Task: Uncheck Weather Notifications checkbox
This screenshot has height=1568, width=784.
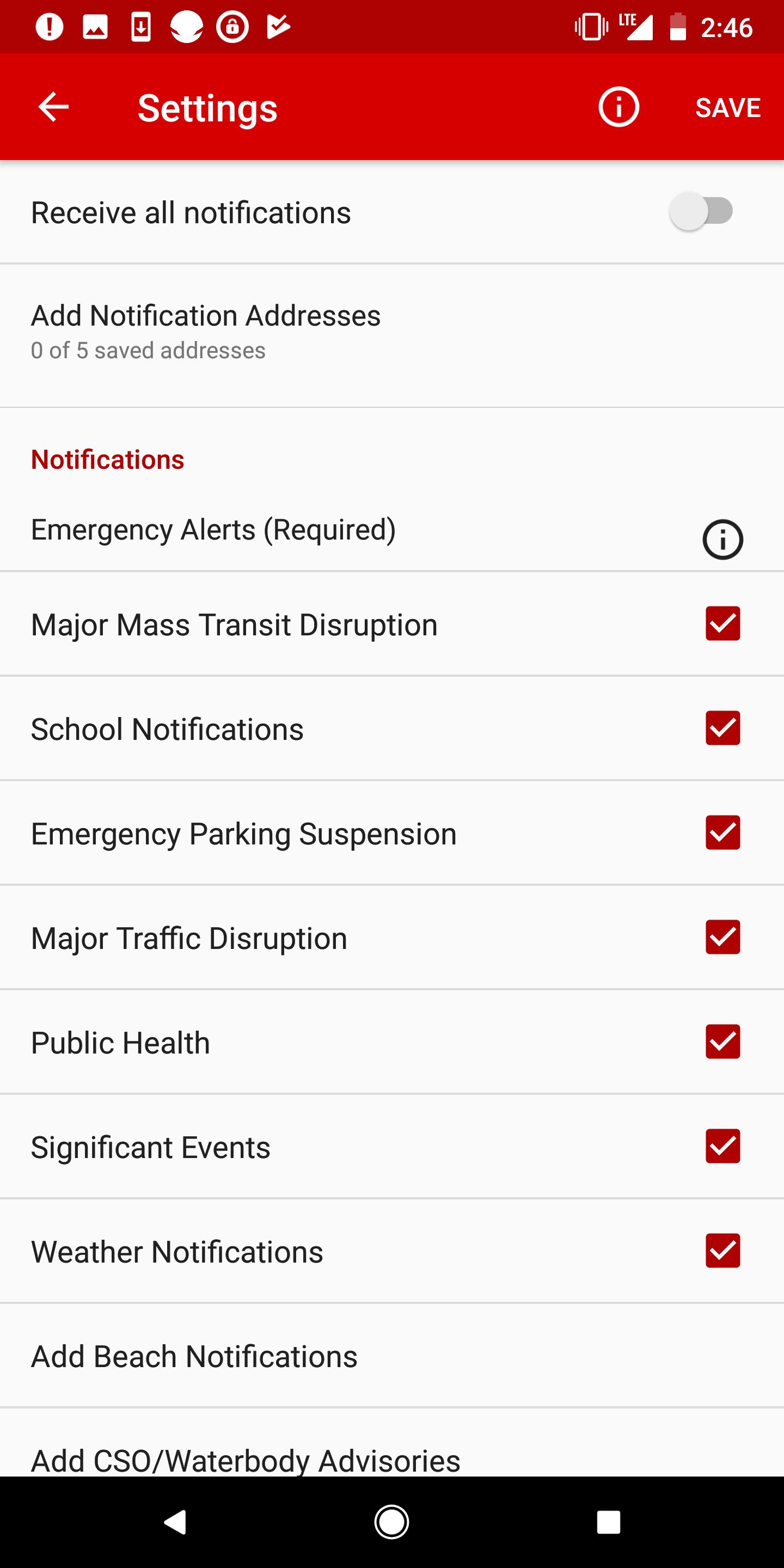Action: click(722, 1251)
